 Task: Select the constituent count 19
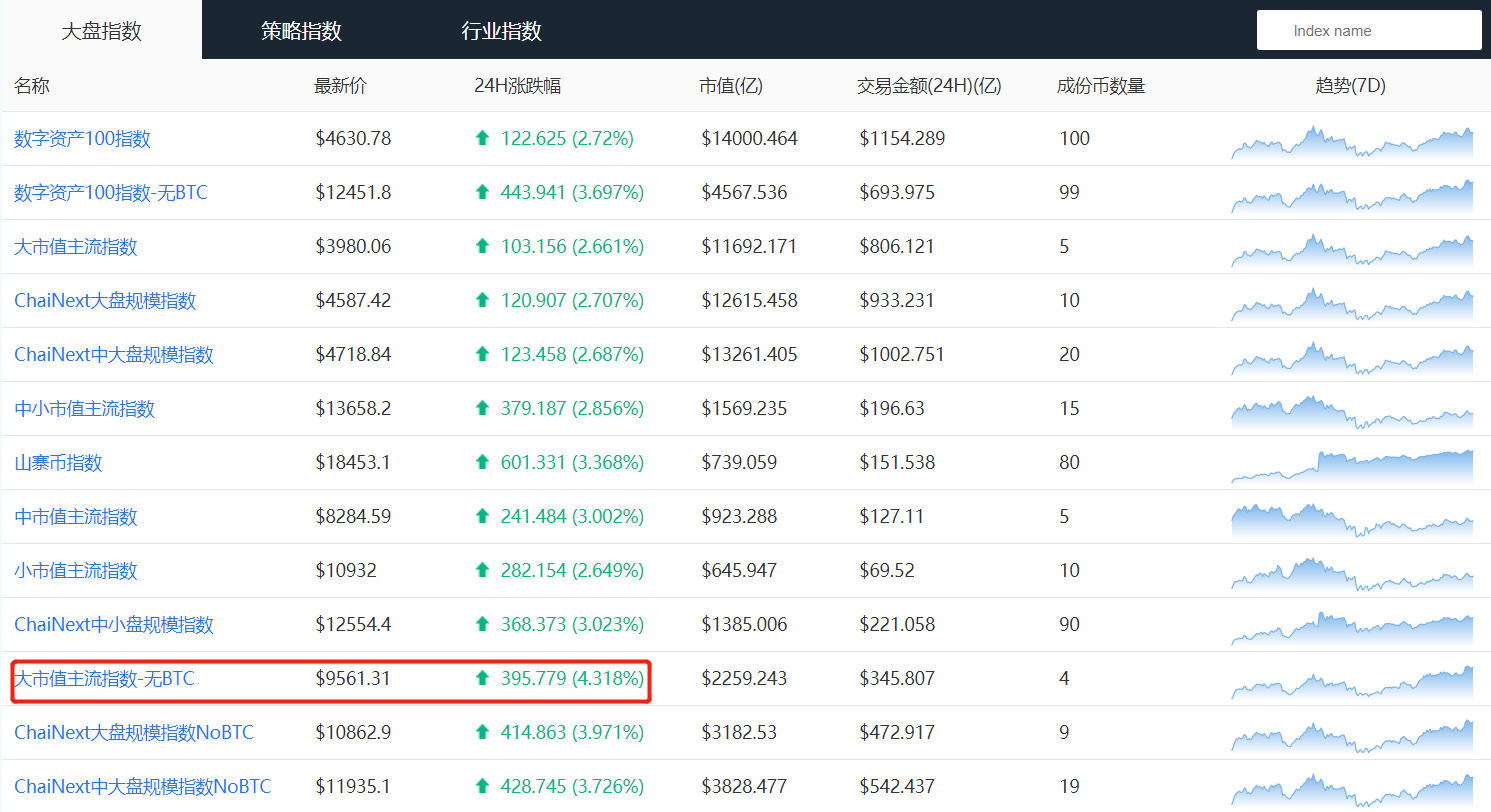(1070, 787)
